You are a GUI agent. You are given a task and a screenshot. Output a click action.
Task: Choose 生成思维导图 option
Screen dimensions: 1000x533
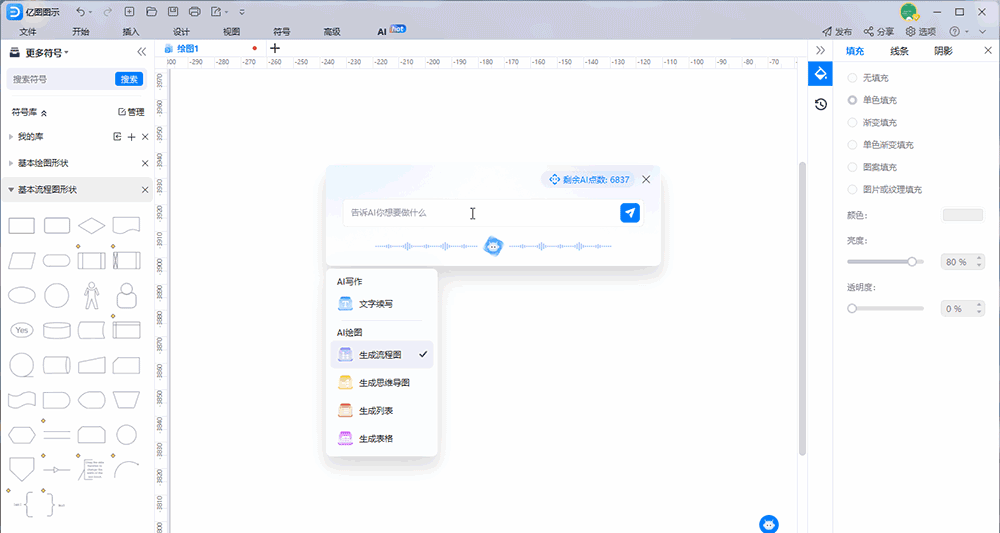coord(384,382)
